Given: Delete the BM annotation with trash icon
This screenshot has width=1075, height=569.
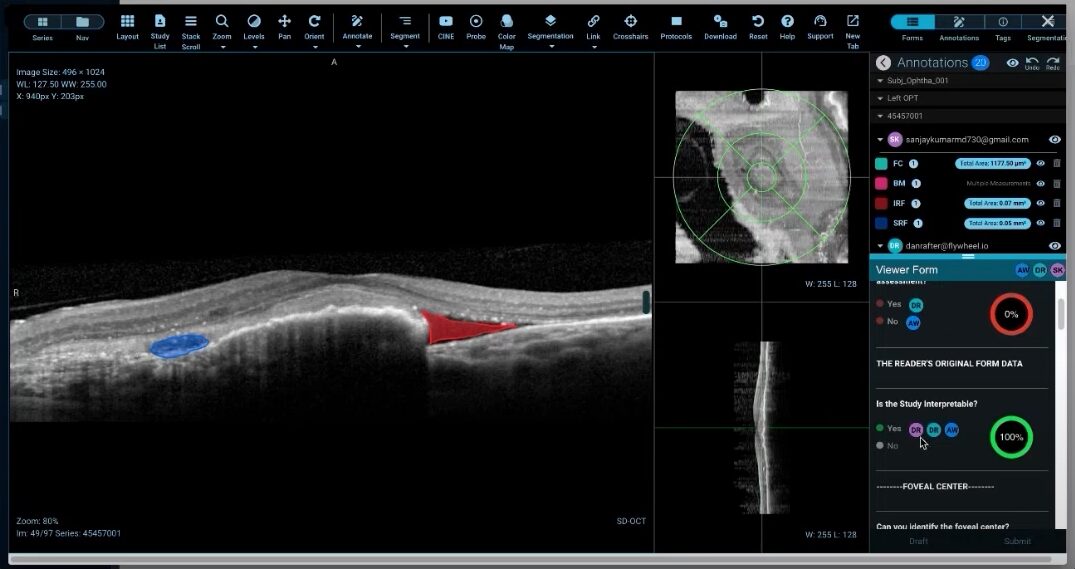Looking at the screenshot, I should 1056,184.
